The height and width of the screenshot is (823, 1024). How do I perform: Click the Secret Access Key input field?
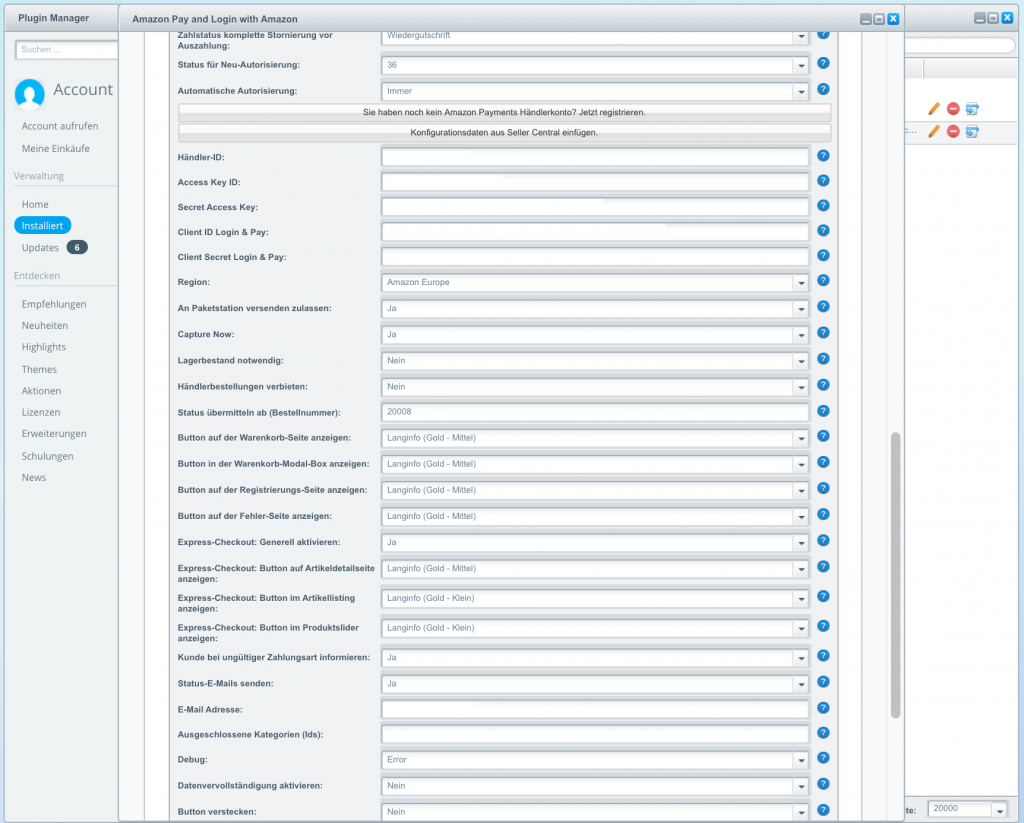point(595,207)
